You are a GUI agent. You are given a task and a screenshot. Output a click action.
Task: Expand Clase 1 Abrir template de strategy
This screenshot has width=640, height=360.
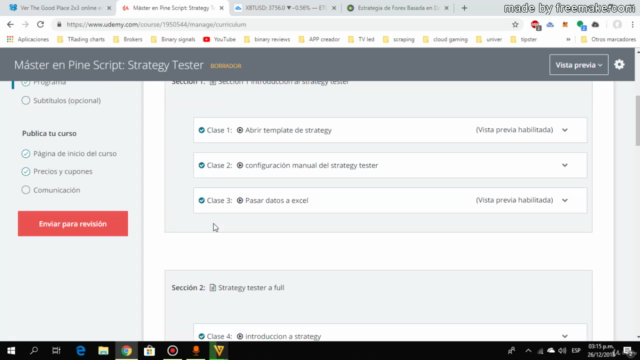[565, 130]
